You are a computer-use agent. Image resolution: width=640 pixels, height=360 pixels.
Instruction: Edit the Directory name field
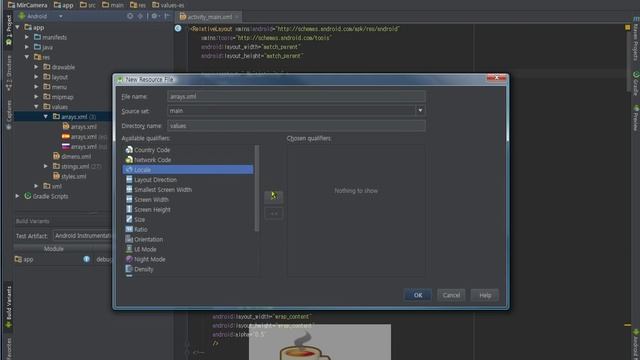[x=296, y=126]
